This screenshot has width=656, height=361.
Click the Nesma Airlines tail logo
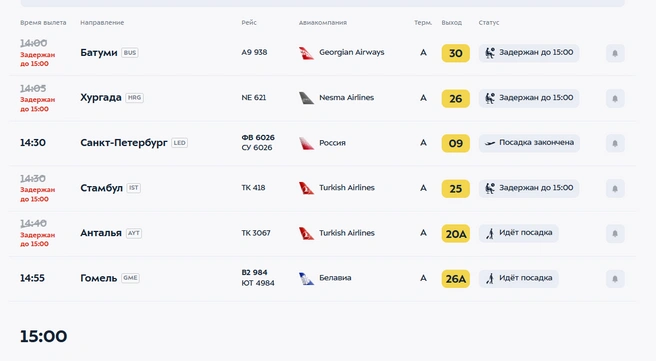point(306,98)
